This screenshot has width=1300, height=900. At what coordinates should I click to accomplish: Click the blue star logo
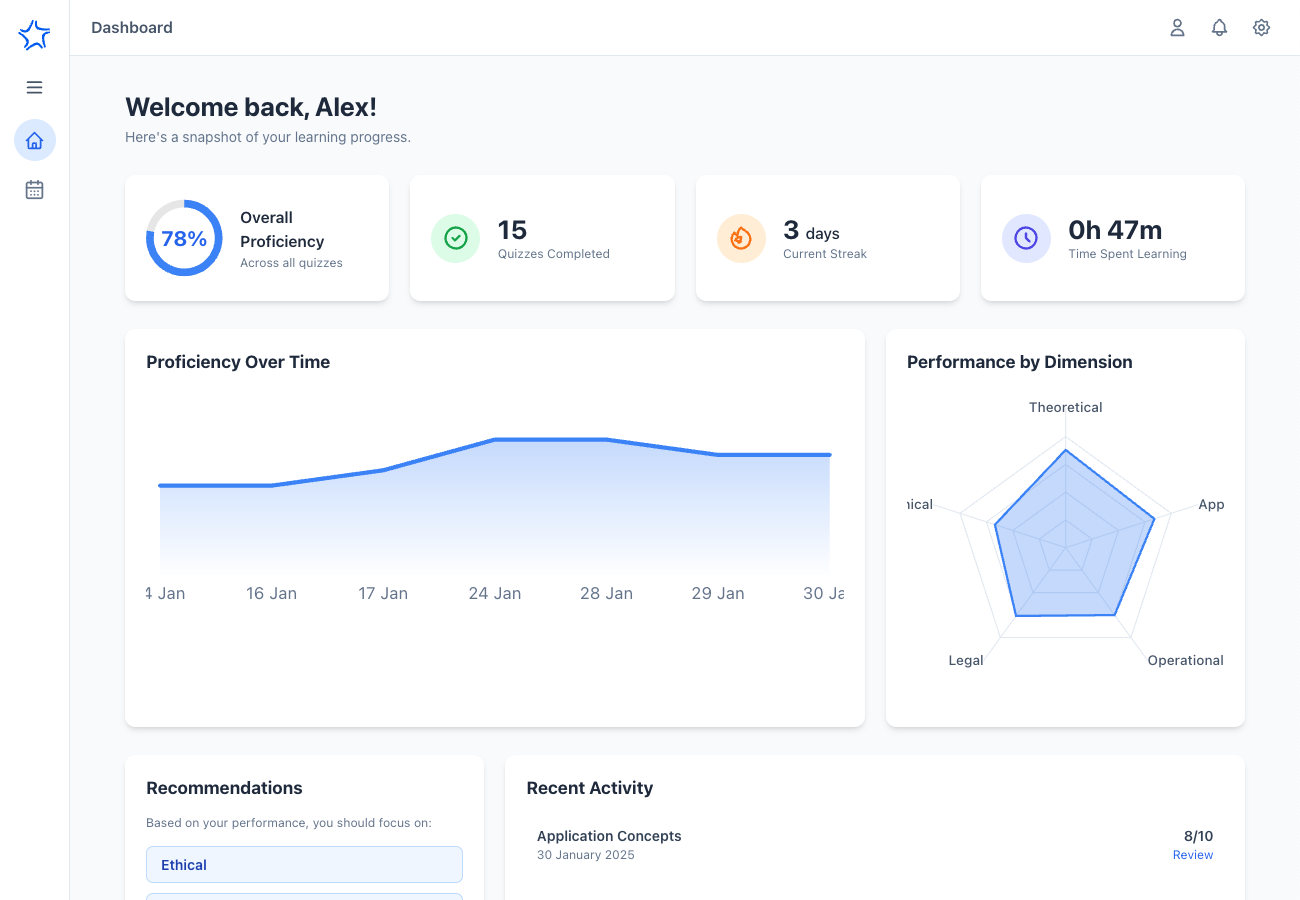point(34,36)
